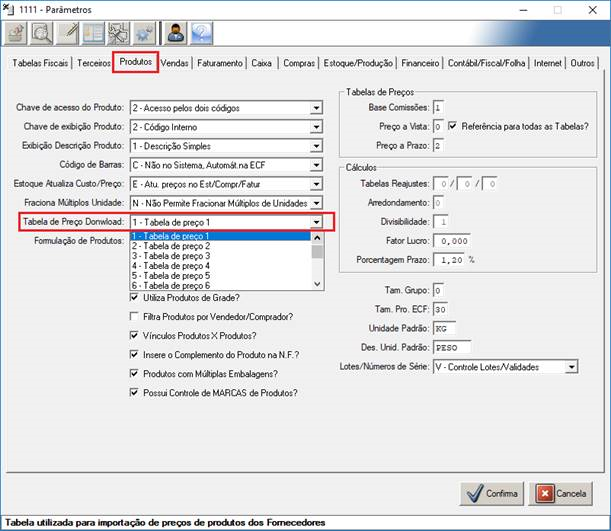Collapse the Tabela de Preço Donwload dropdown

316,222
